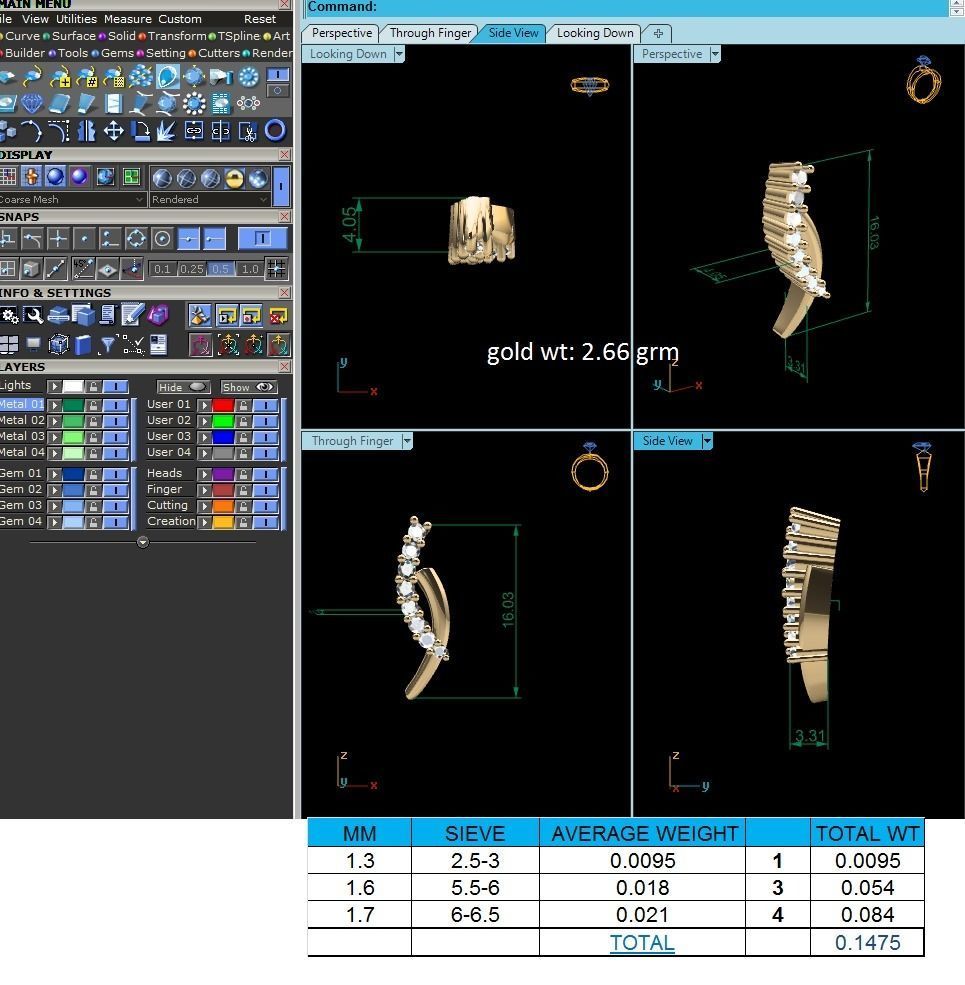Toggle the quadrant snap icon
This screenshot has height=985, width=965.
[x=136, y=239]
